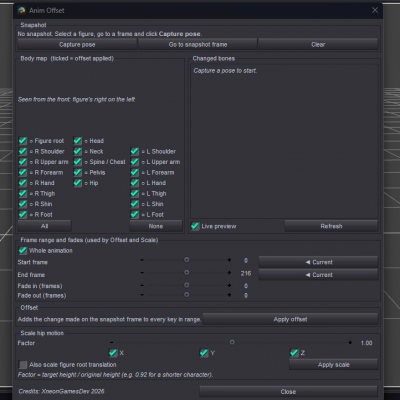The width and height of the screenshot is (400, 400).
Task: Increase Fade out frames with plus
Action: 229,295
